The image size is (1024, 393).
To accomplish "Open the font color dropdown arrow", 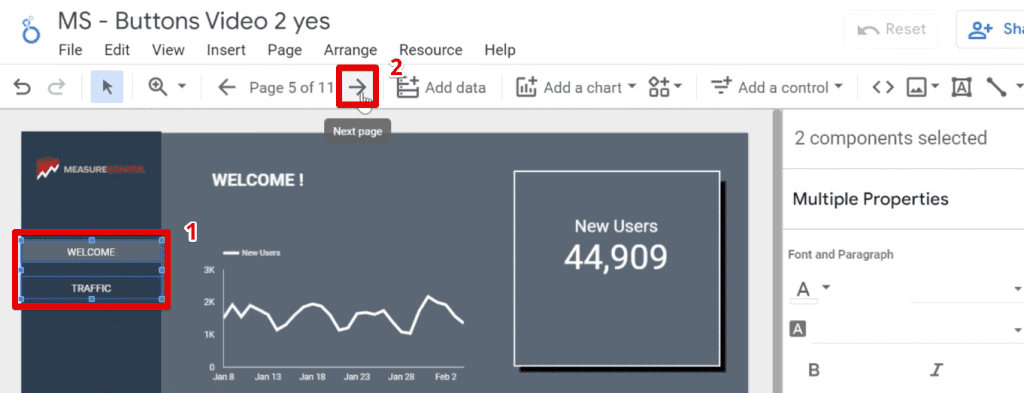I will click(826, 288).
